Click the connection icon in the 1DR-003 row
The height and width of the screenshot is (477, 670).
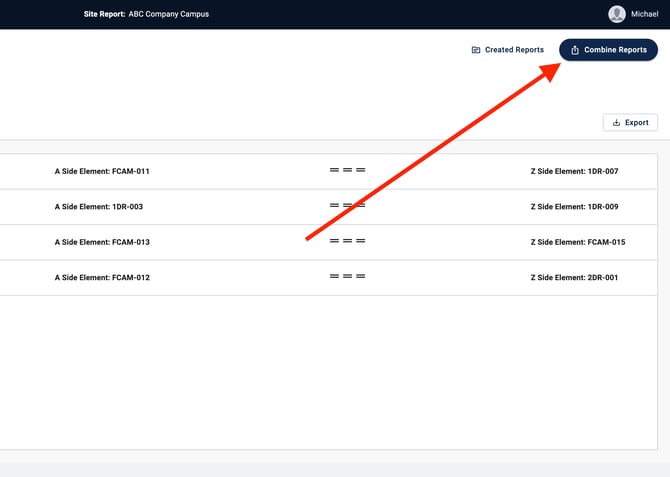coord(347,206)
